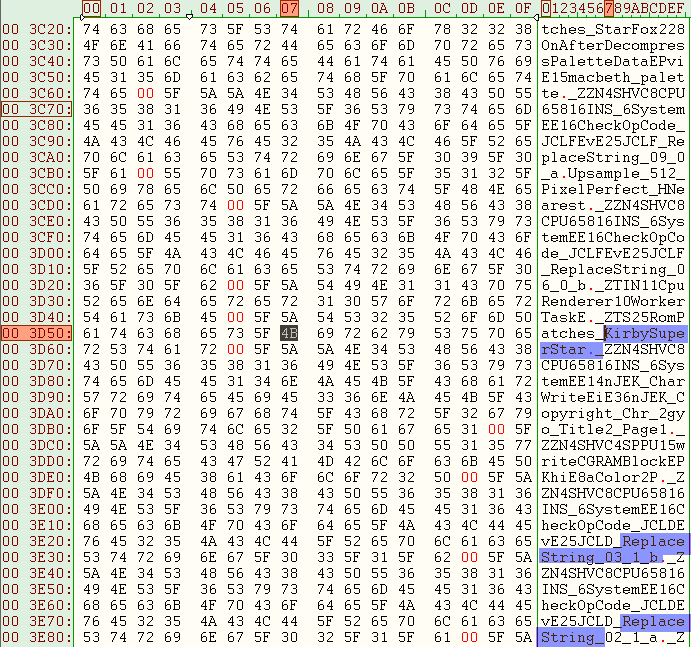Click the highlighted 07 column header
The image size is (691, 647).
[290, 8]
